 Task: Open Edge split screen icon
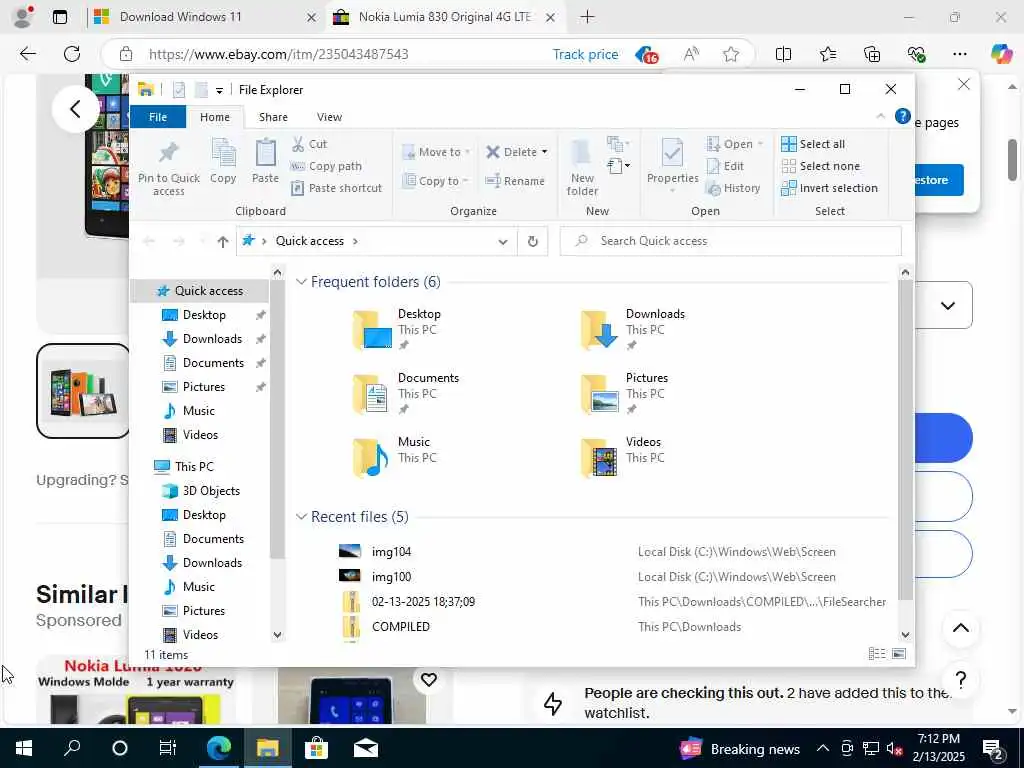pos(783,54)
